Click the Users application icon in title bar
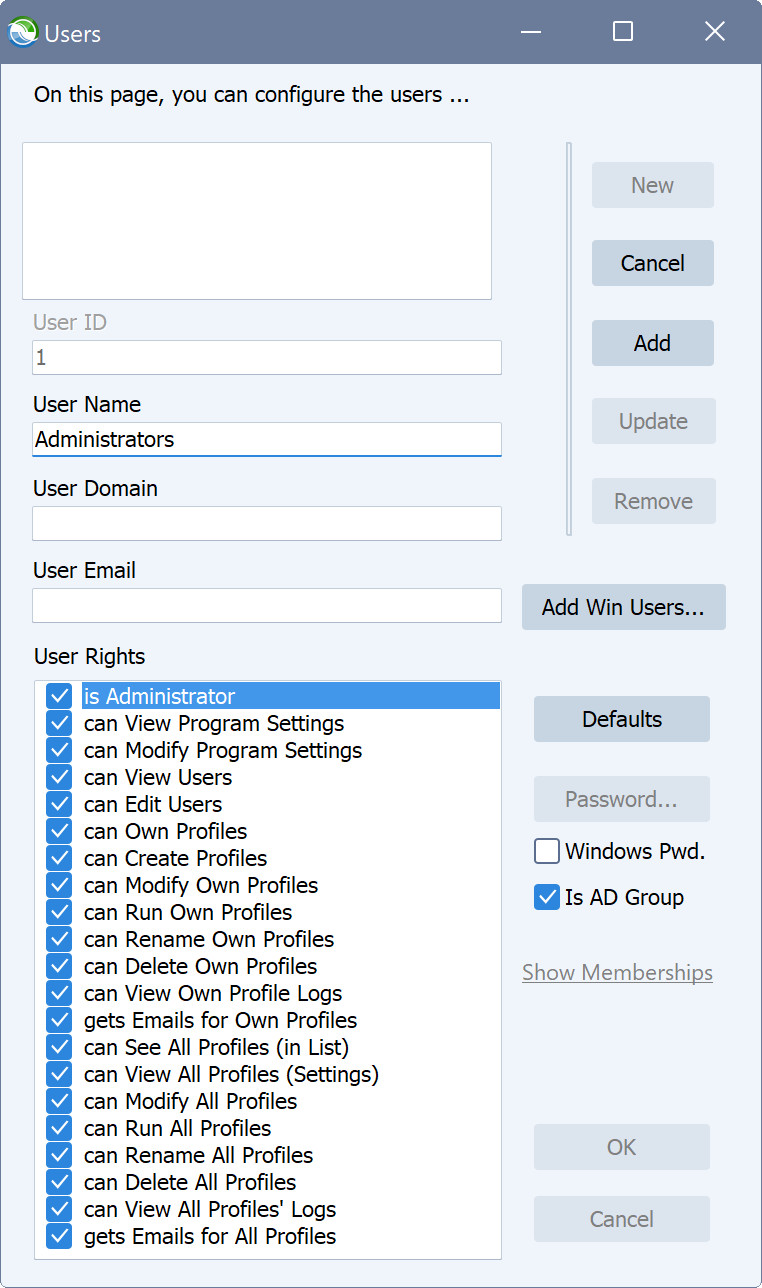Screen dimensions: 762x1288 coord(24,32)
